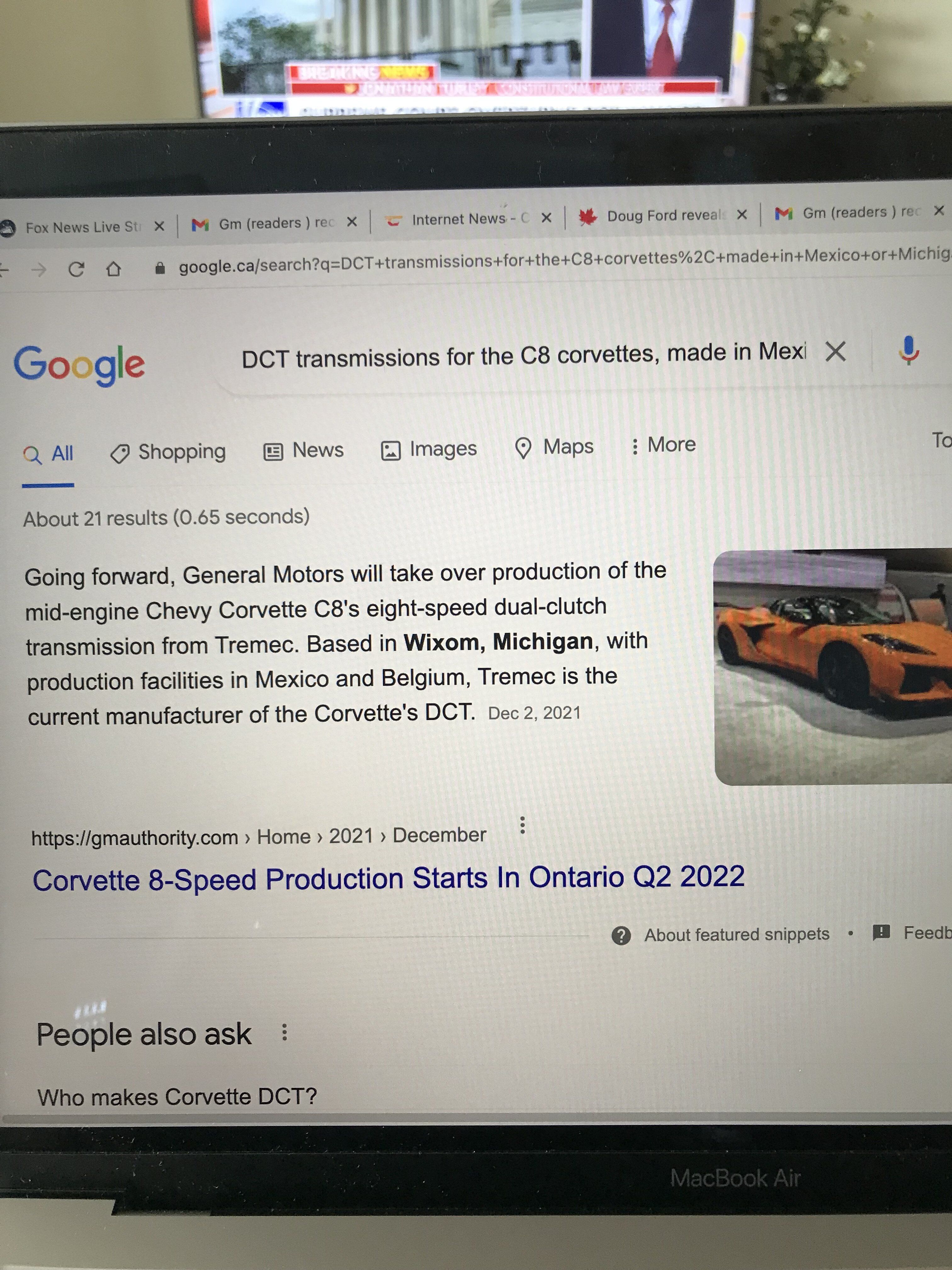
Task: Switch to the News results tab
Action: point(303,451)
